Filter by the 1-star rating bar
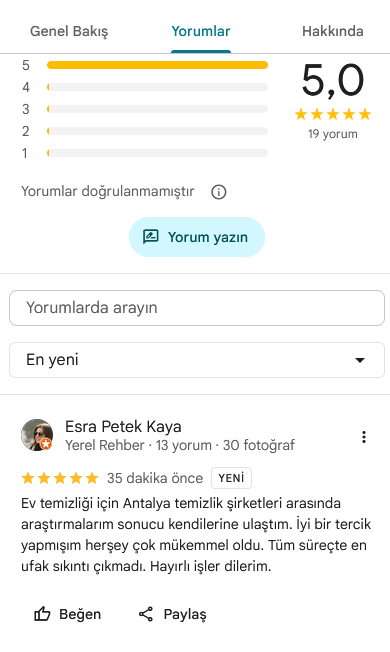Image resolution: width=390 pixels, height=652 pixels. [157, 153]
